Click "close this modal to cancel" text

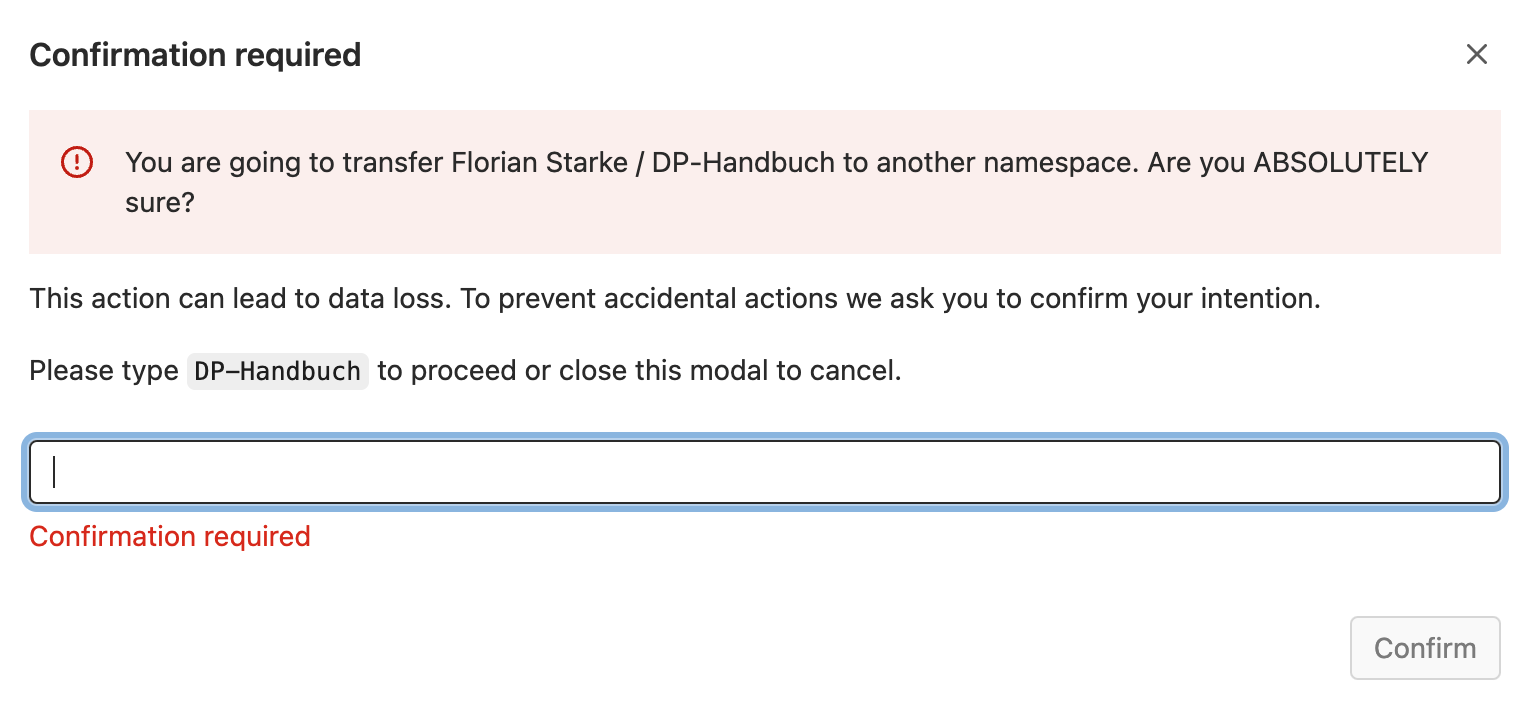click(x=730, y=371)
